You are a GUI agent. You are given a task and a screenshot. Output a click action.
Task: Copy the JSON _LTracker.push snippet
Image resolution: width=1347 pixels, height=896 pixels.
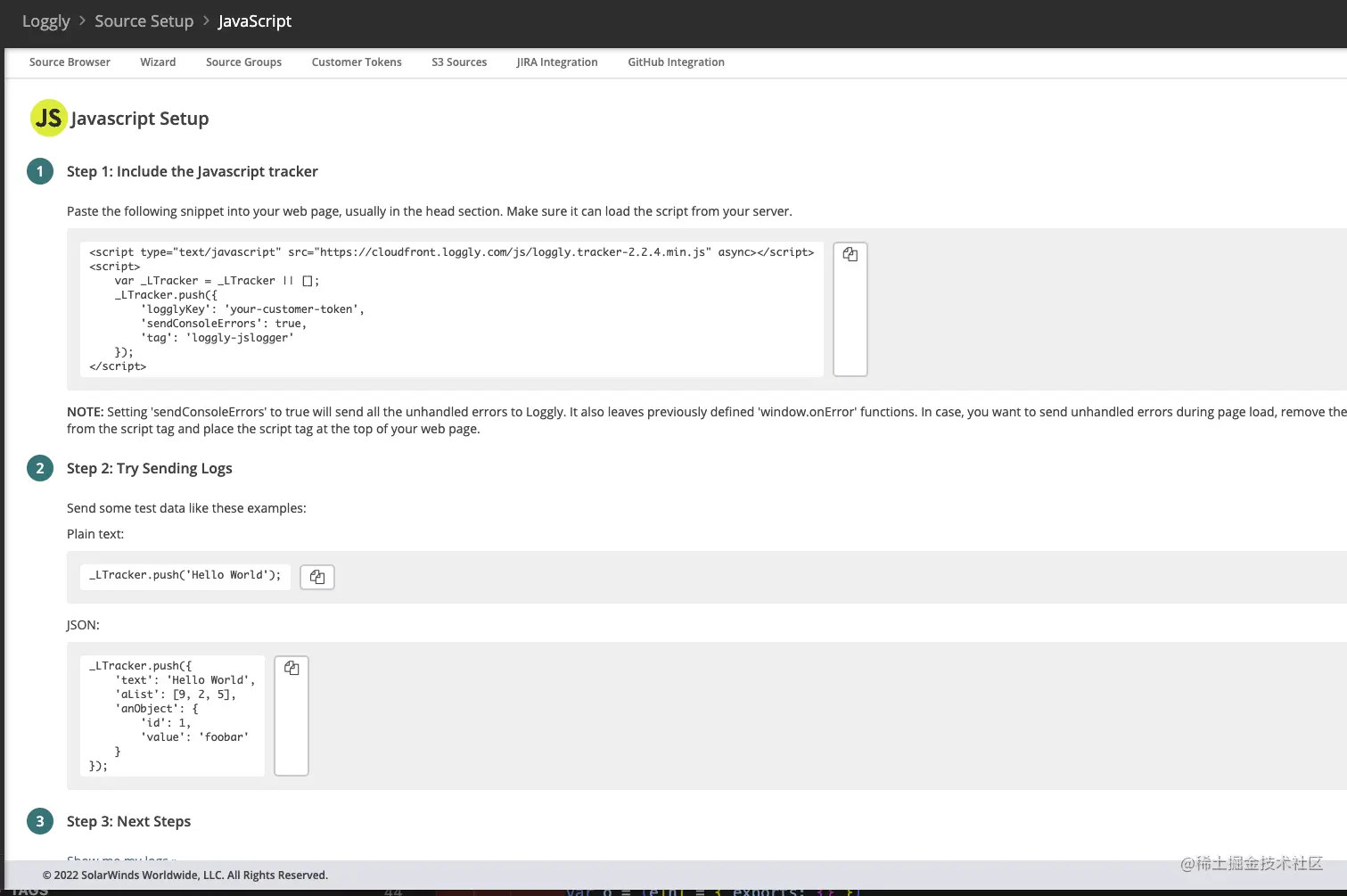tap(292, 716)
